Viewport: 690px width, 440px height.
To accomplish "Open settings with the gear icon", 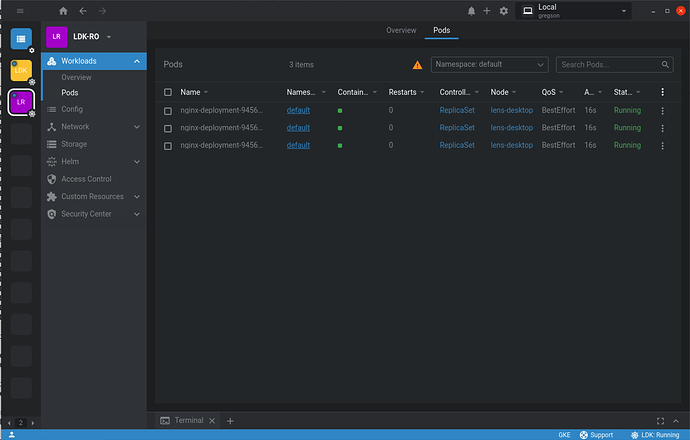I will [x=503, y=11].
